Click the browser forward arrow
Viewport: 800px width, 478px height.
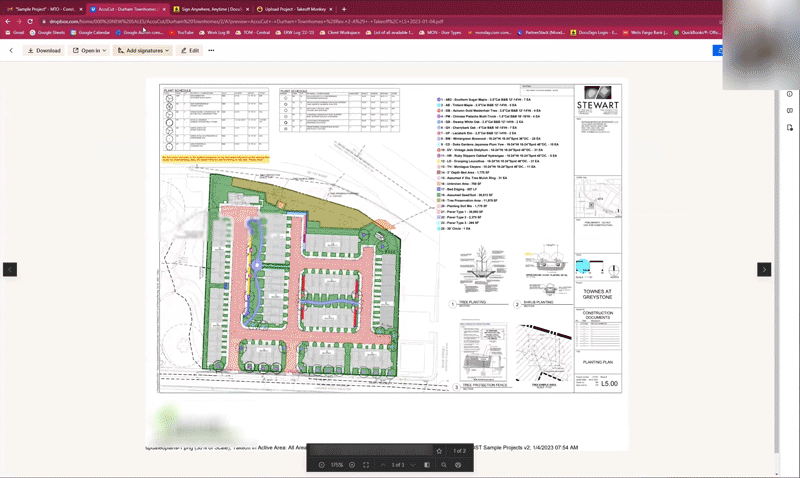(x=19, y=21)
